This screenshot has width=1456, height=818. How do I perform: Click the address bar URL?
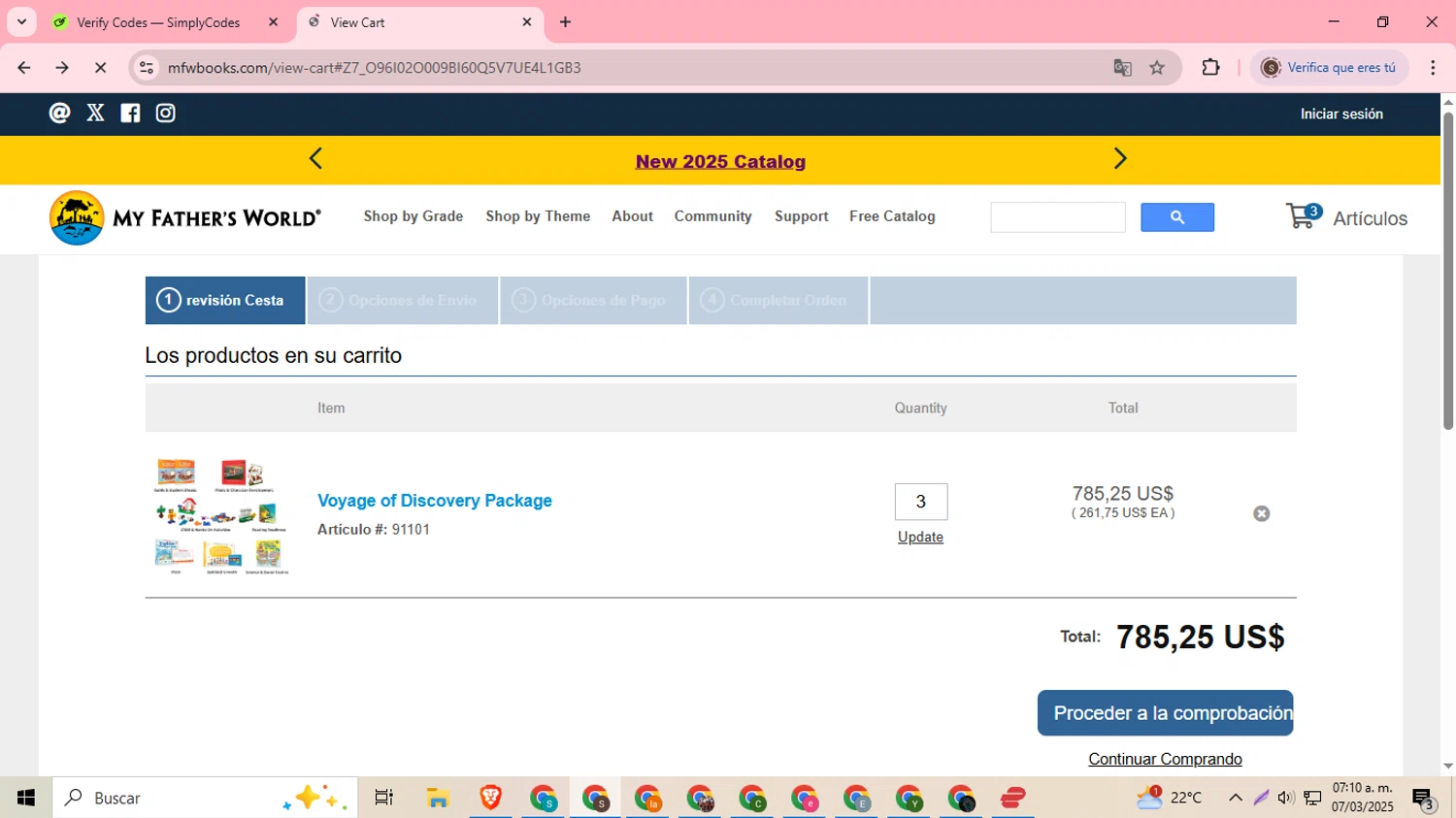point(374,68)
